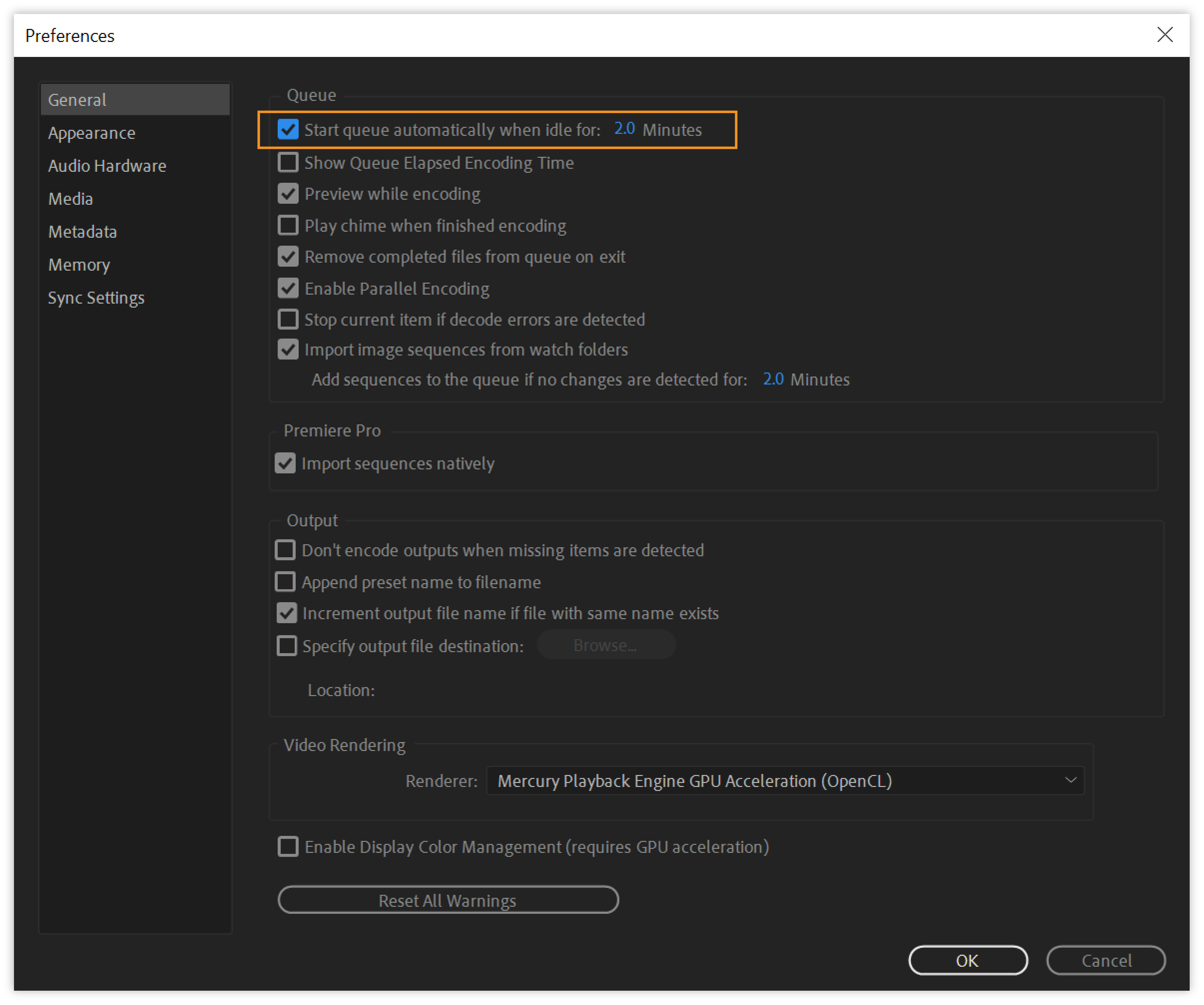Uncheck Import sequences natively

tap(285, 463)
